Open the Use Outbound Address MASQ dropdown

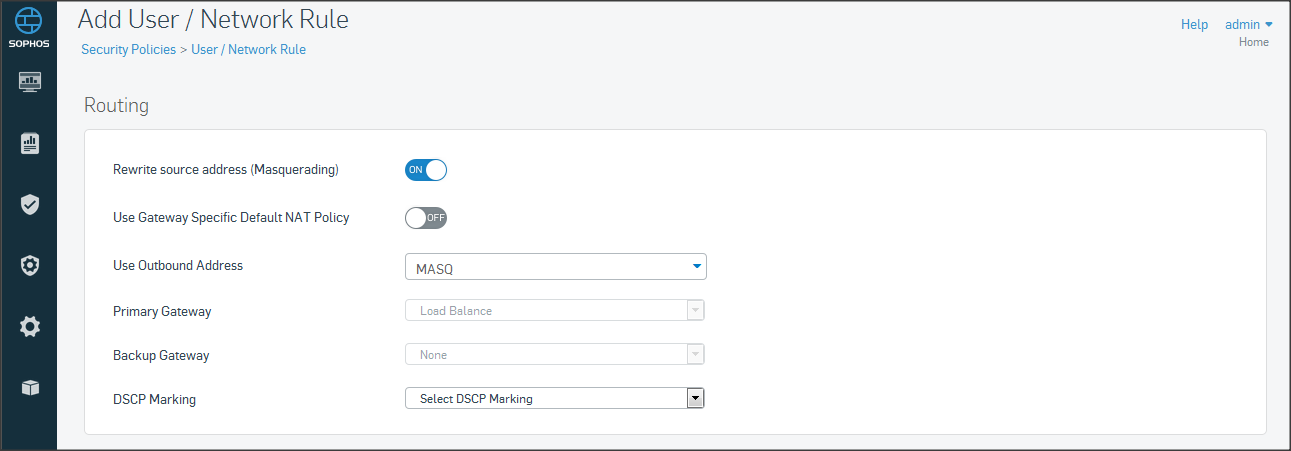[x=555, y=267]
